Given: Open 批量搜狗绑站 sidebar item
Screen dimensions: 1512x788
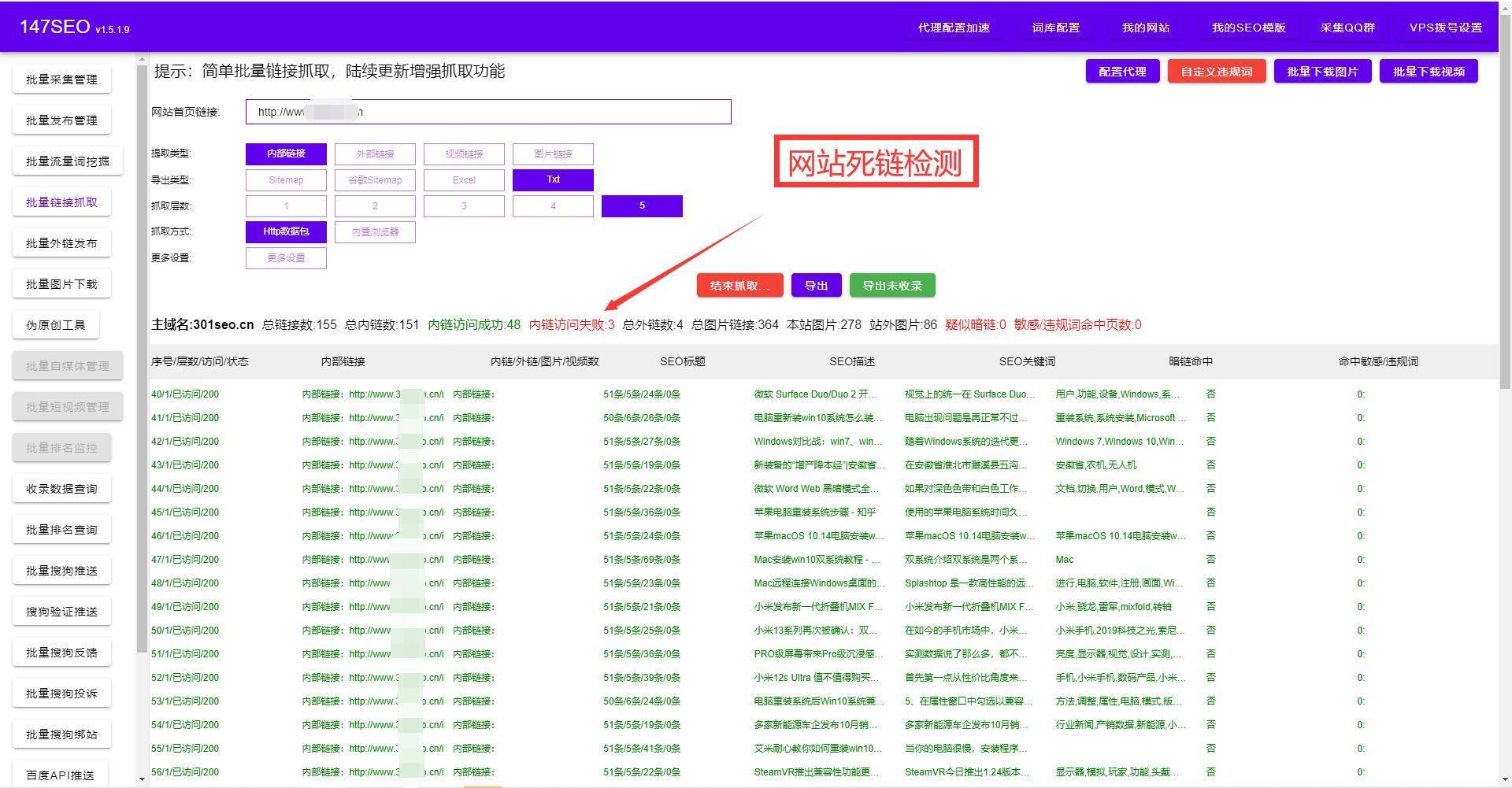Looking at the screenshot, I should pyautogui.click(x=61, y=734).
